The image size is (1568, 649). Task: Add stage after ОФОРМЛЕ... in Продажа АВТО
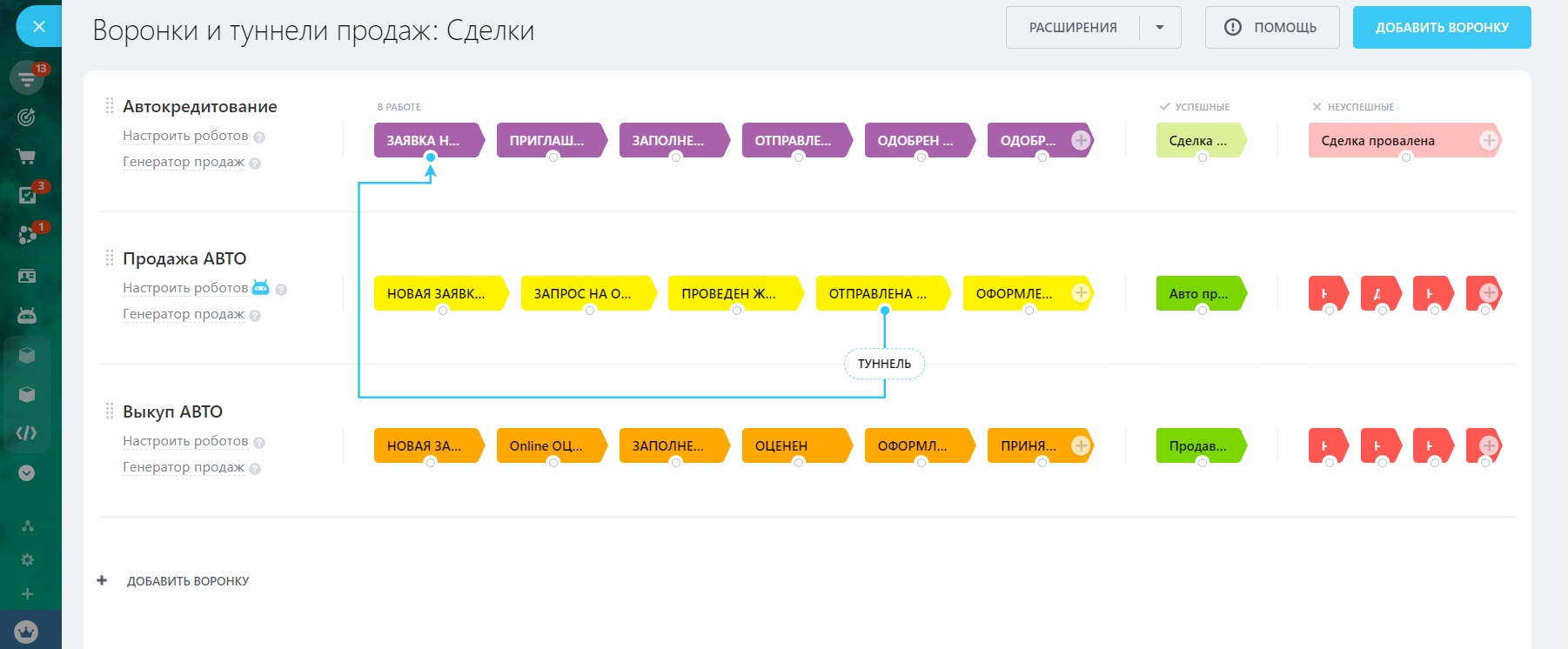pos(1081,293)
